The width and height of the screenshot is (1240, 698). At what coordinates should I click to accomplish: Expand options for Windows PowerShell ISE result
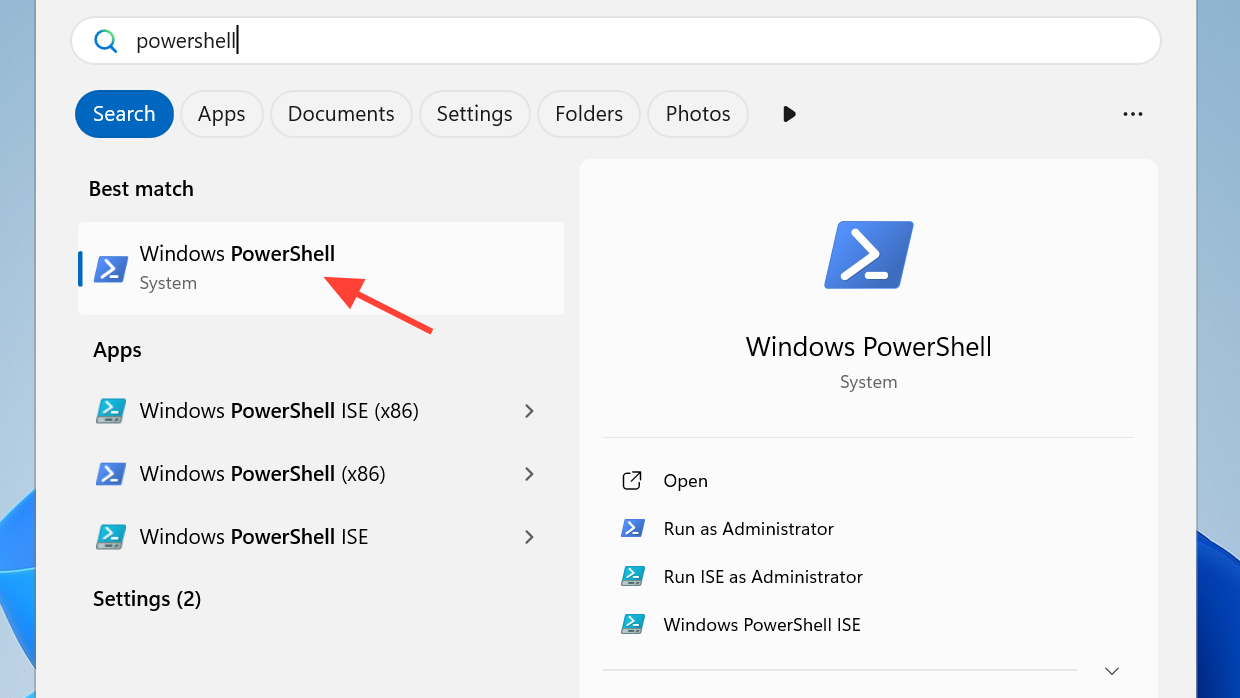click(x=529, y=537)
